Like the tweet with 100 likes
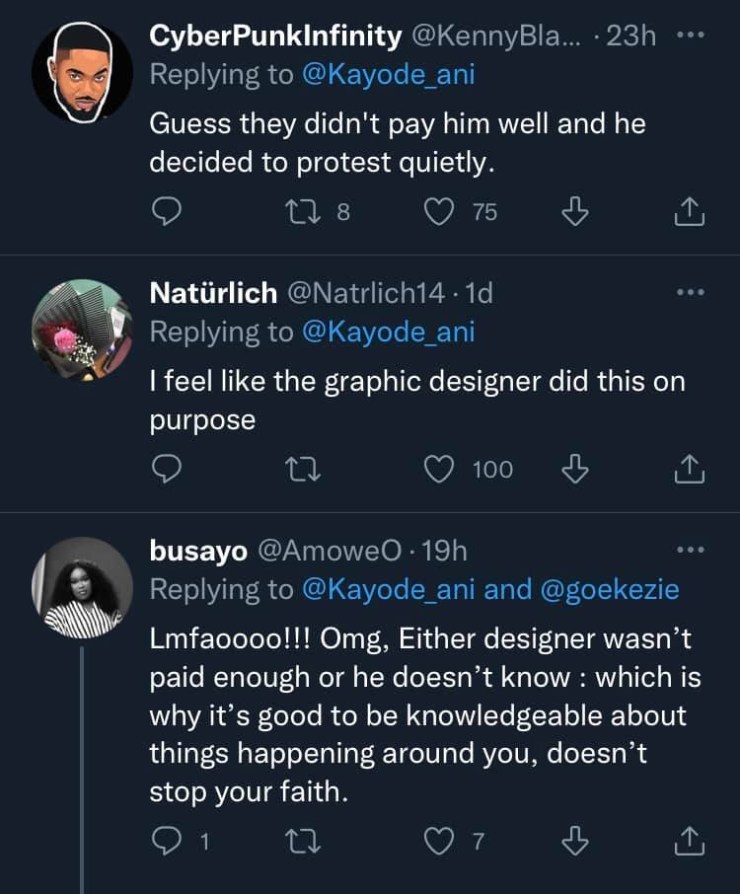This screenshot has height=894, width=740. (x=441, y=468)
